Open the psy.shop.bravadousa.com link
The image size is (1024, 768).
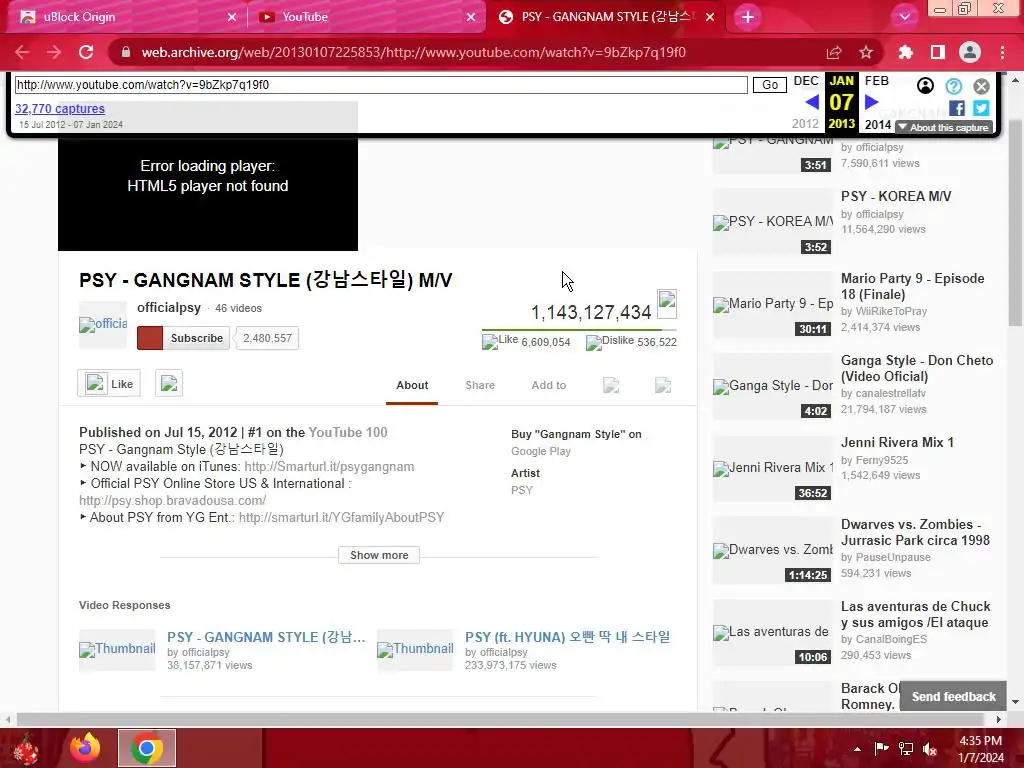[172, 501]
